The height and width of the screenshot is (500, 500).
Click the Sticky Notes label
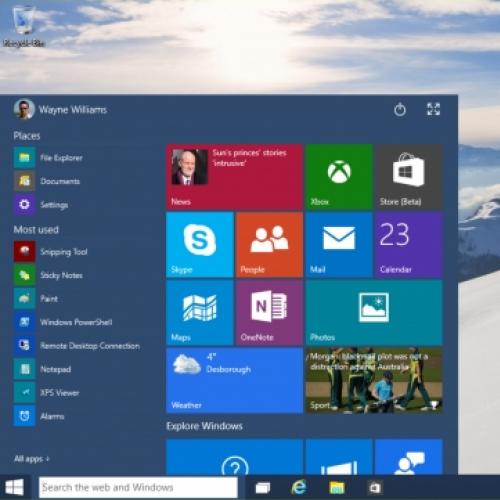(61, 275)
